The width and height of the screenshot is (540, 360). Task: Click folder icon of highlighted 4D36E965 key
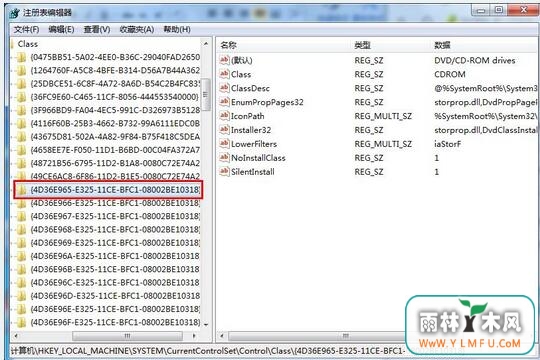coord(22,190)
